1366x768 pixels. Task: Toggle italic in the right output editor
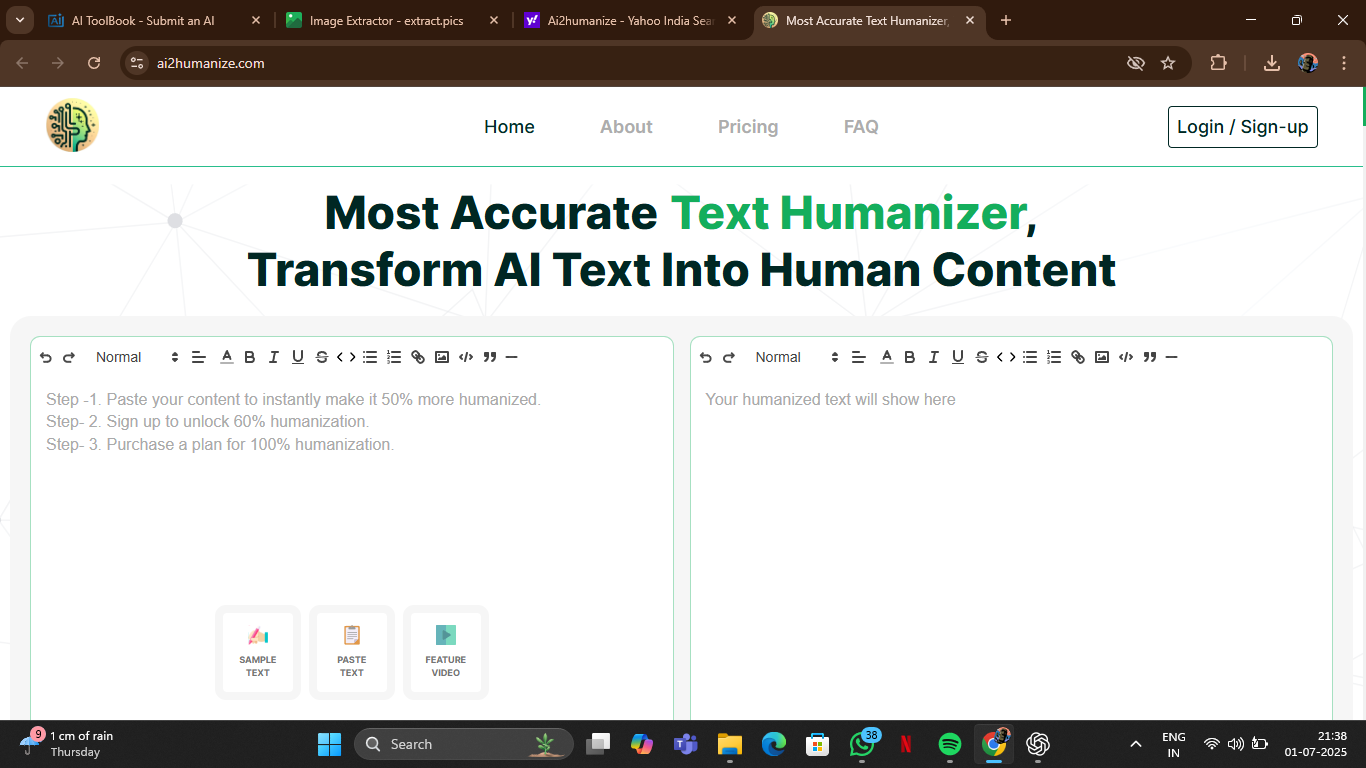click(x=934, y=357)
